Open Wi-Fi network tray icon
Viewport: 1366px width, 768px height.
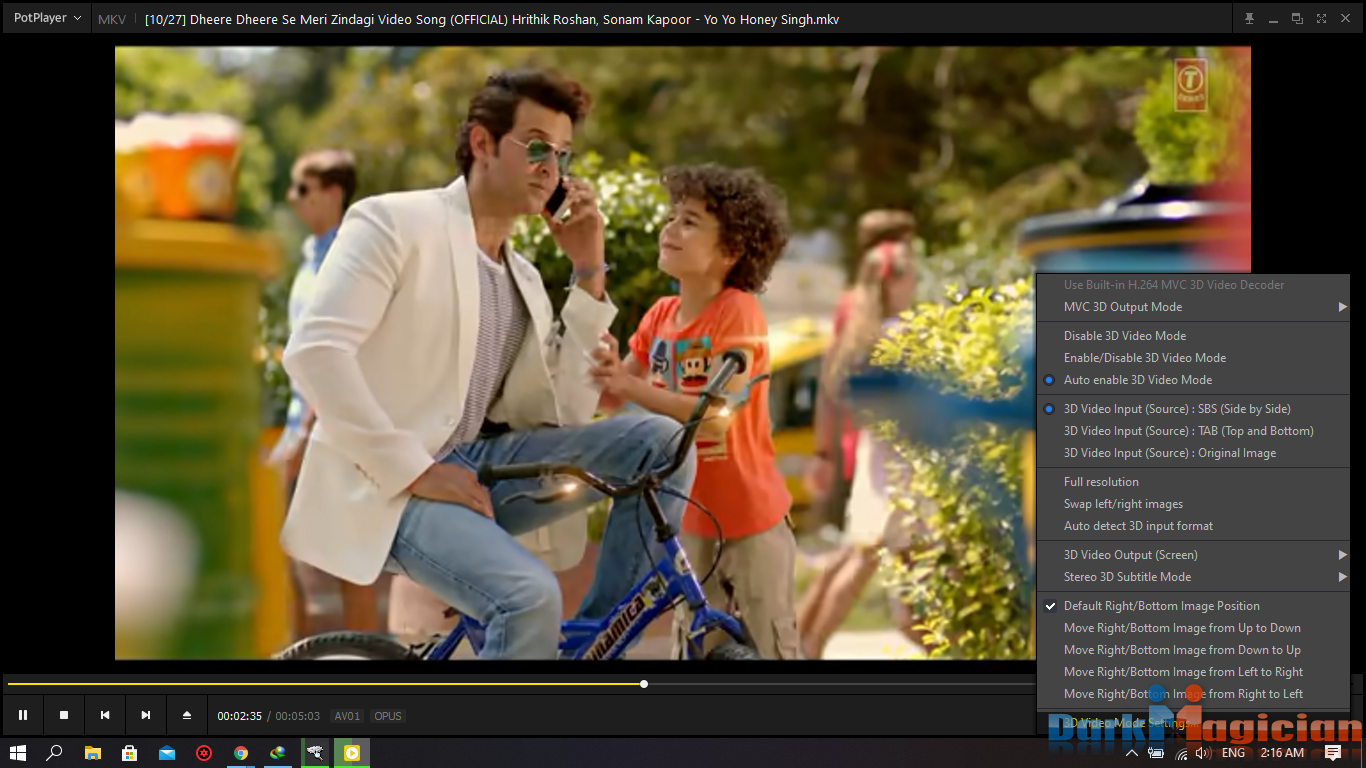1180,753
